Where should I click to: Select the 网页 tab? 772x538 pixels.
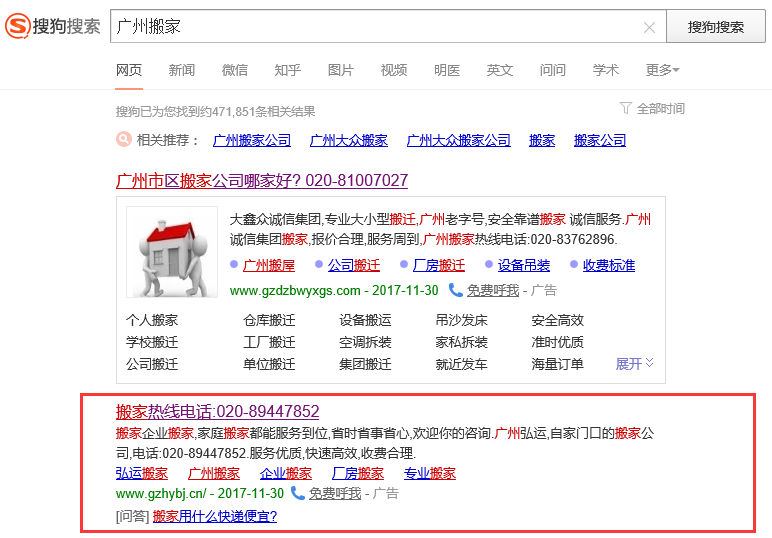point(129,70)
